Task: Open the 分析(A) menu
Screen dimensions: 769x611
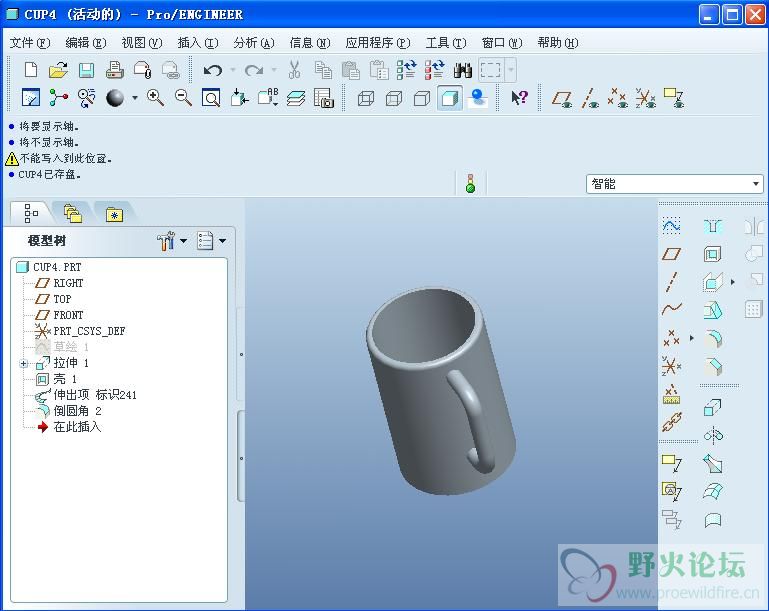Action: tap(254, 43)
